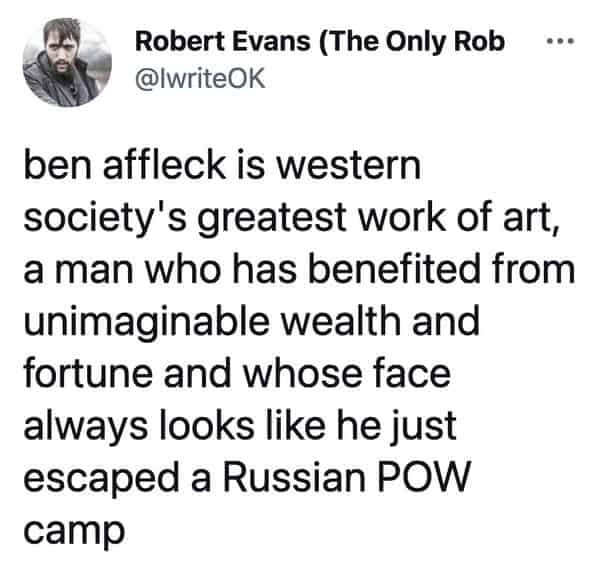The height and width of the screenshot is (569, 599).
Task: Click the word "escaped" in the tweet
Action: (101, 478)
